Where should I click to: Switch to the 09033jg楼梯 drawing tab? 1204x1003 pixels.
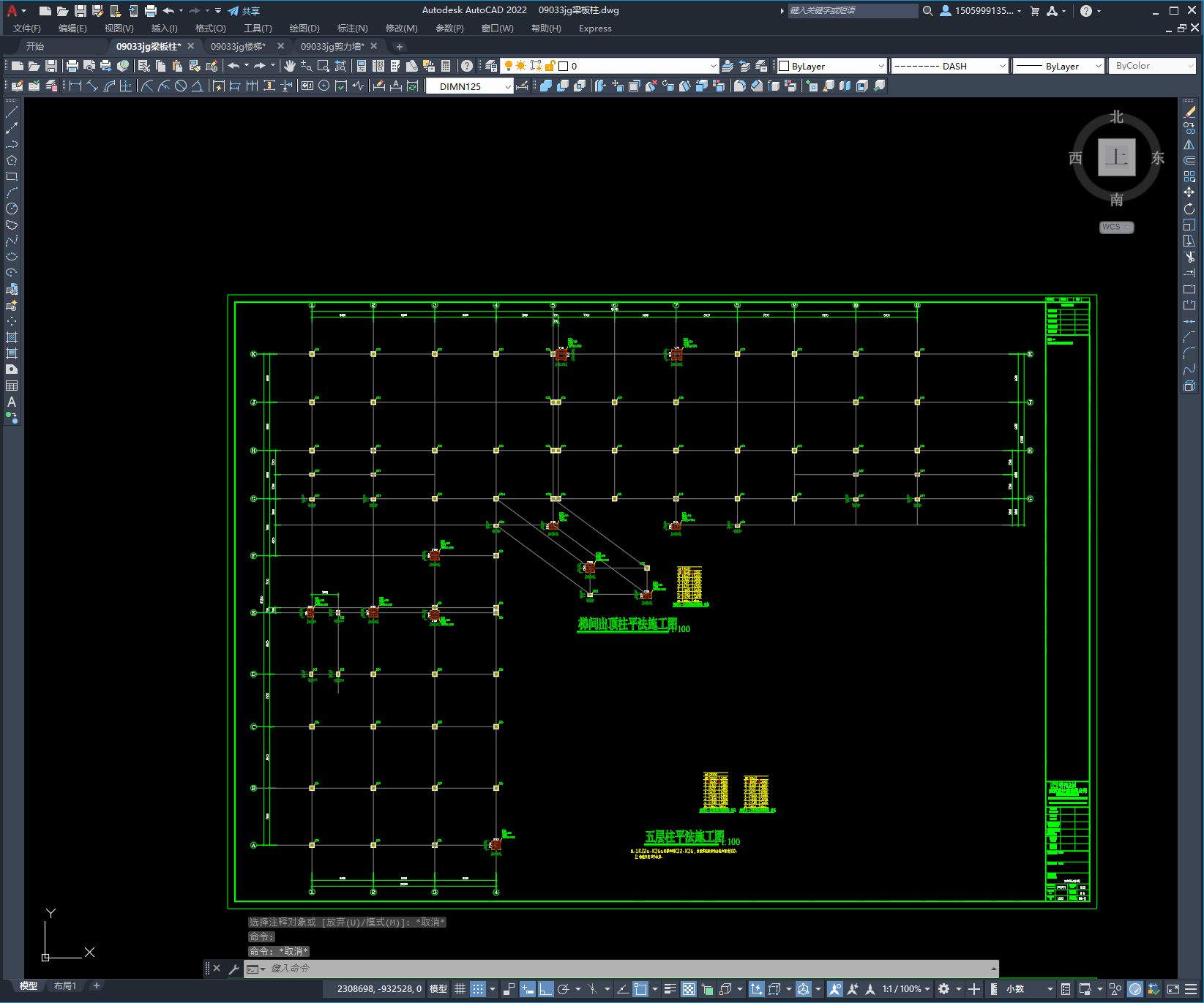[x=238, y=46]
